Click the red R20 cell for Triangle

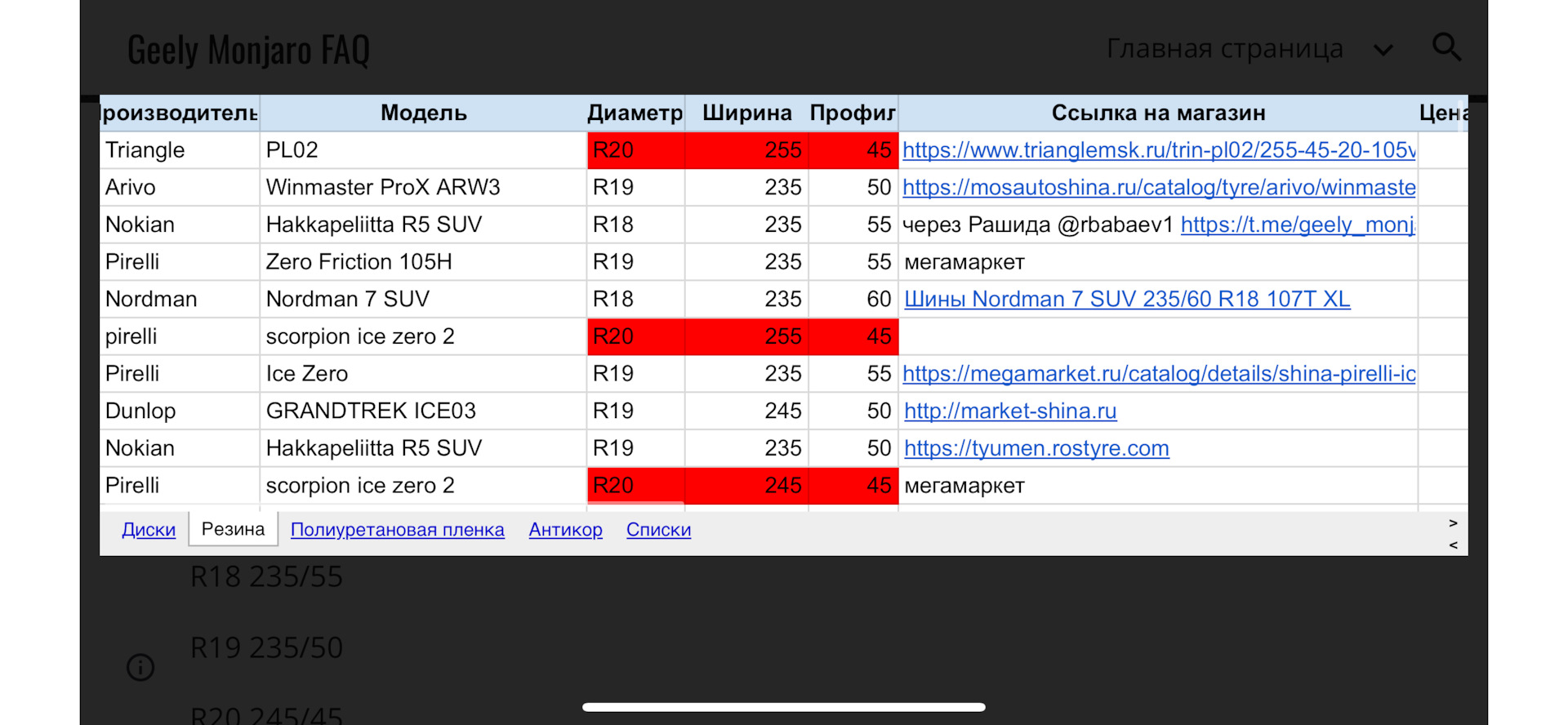(635, 150)
